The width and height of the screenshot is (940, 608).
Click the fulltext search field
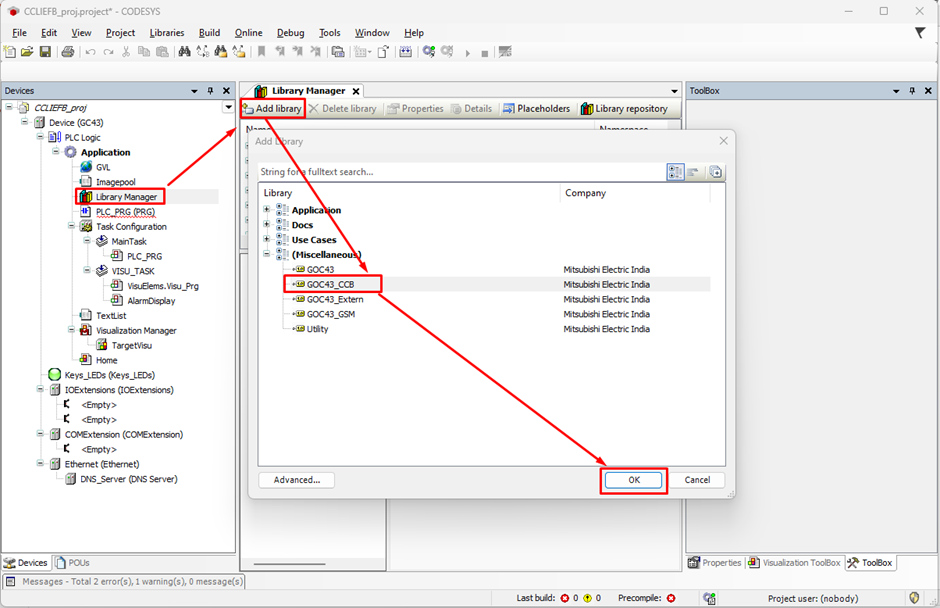coord(460,172)
